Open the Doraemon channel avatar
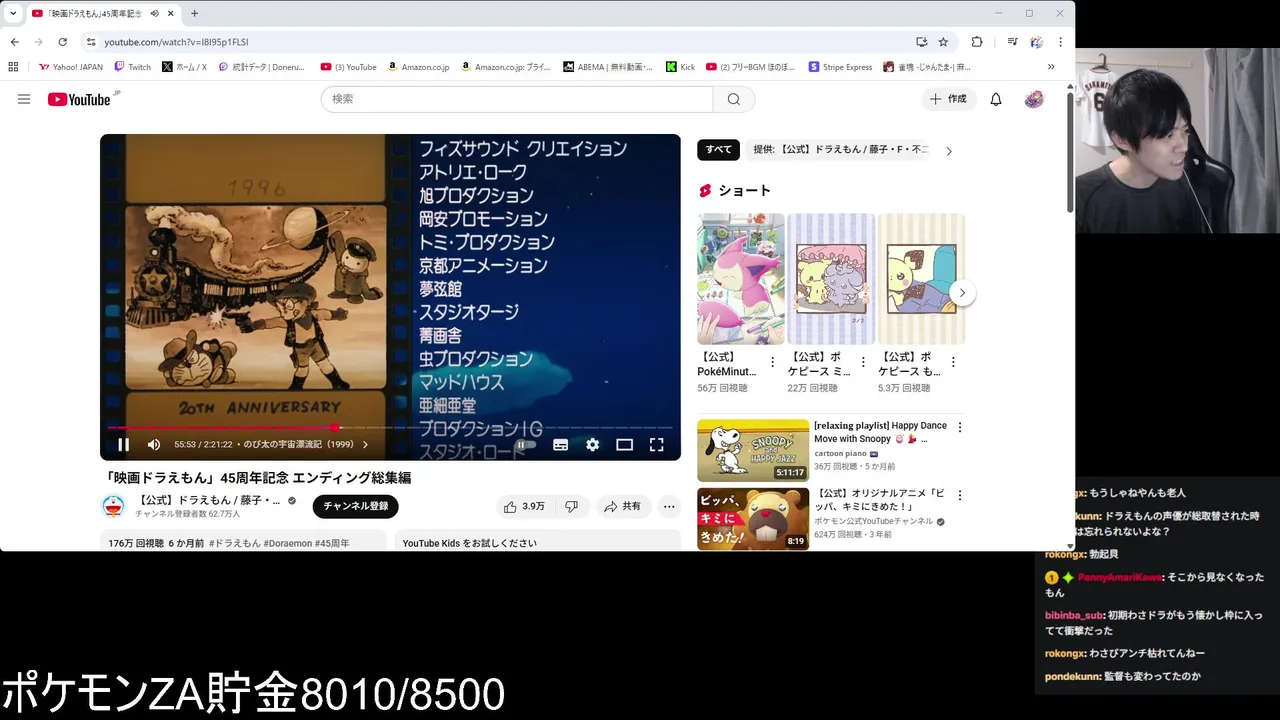Image resolution: width=1280 pixels, height=720 pixels. click(x=114, y=506)
